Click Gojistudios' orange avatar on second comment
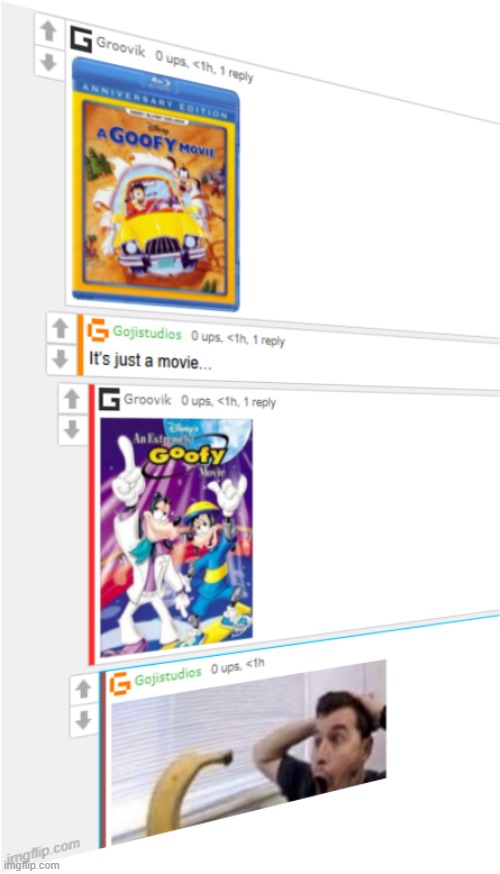The image size is (500, 874). [x=98, y=330]
